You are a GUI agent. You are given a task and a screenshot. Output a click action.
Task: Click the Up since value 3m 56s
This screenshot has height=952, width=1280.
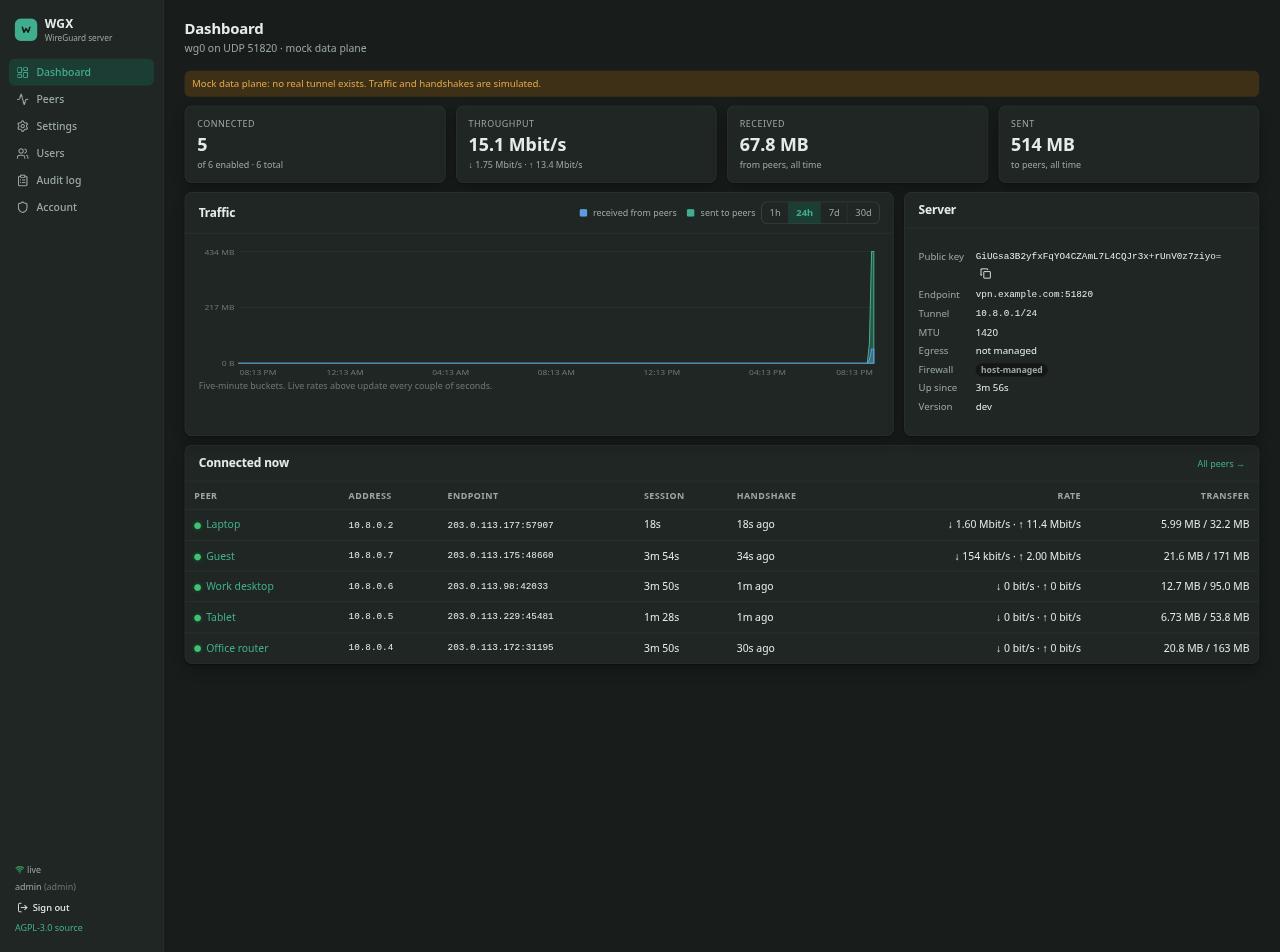(992, 388)
